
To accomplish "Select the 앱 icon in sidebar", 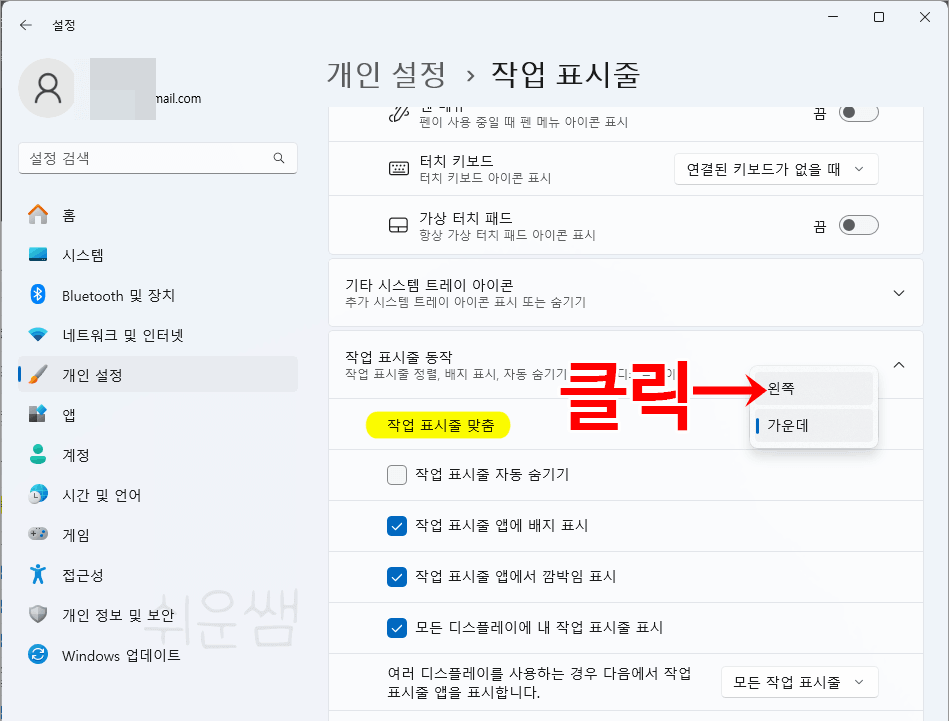I will coord(38,415).
